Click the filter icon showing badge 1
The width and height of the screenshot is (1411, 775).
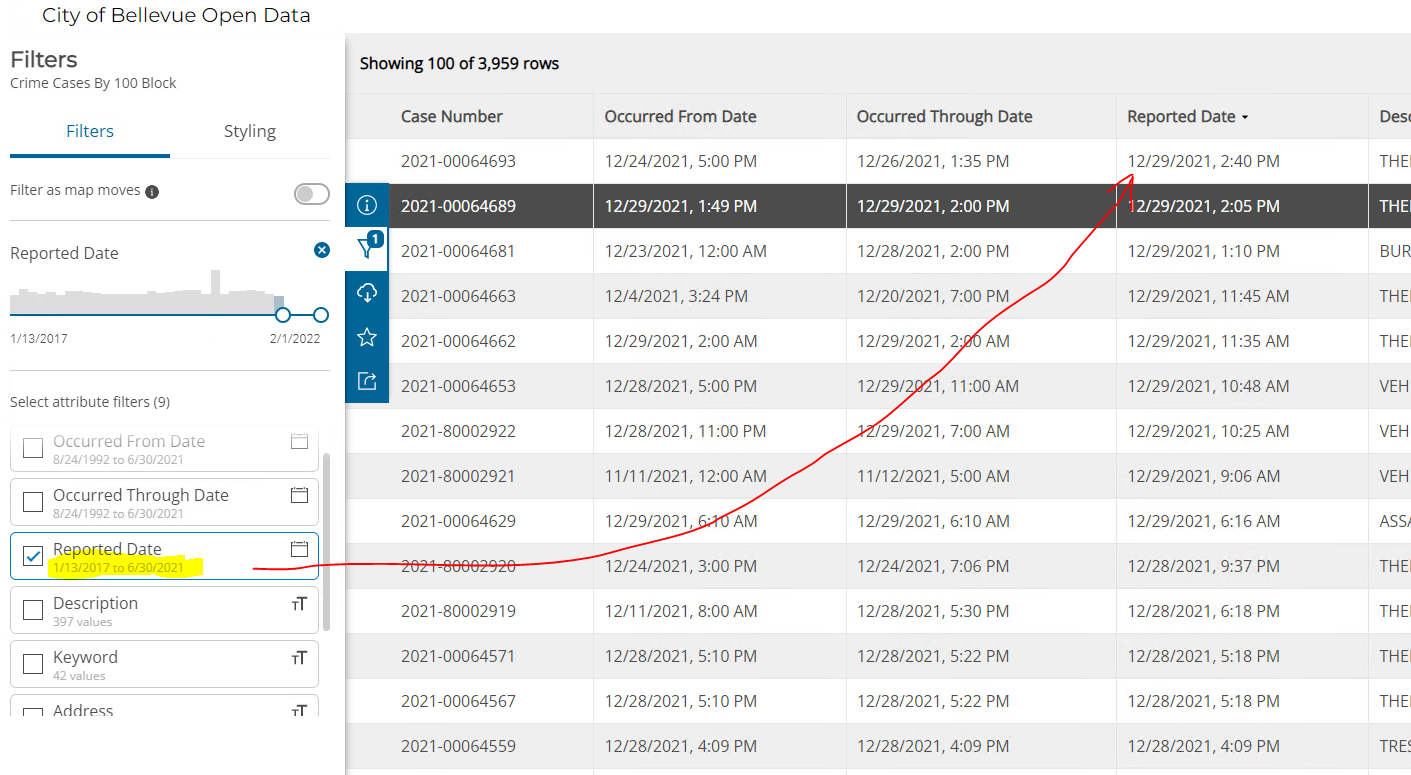point(367,248)
